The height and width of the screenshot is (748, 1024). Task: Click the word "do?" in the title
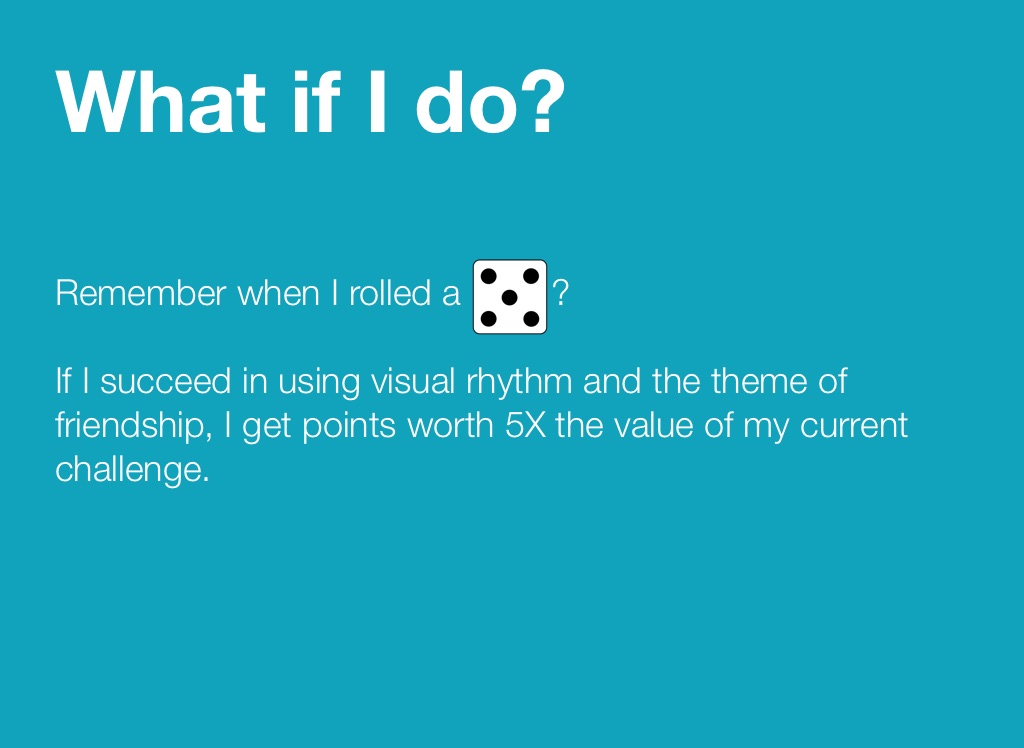(490, 102)
